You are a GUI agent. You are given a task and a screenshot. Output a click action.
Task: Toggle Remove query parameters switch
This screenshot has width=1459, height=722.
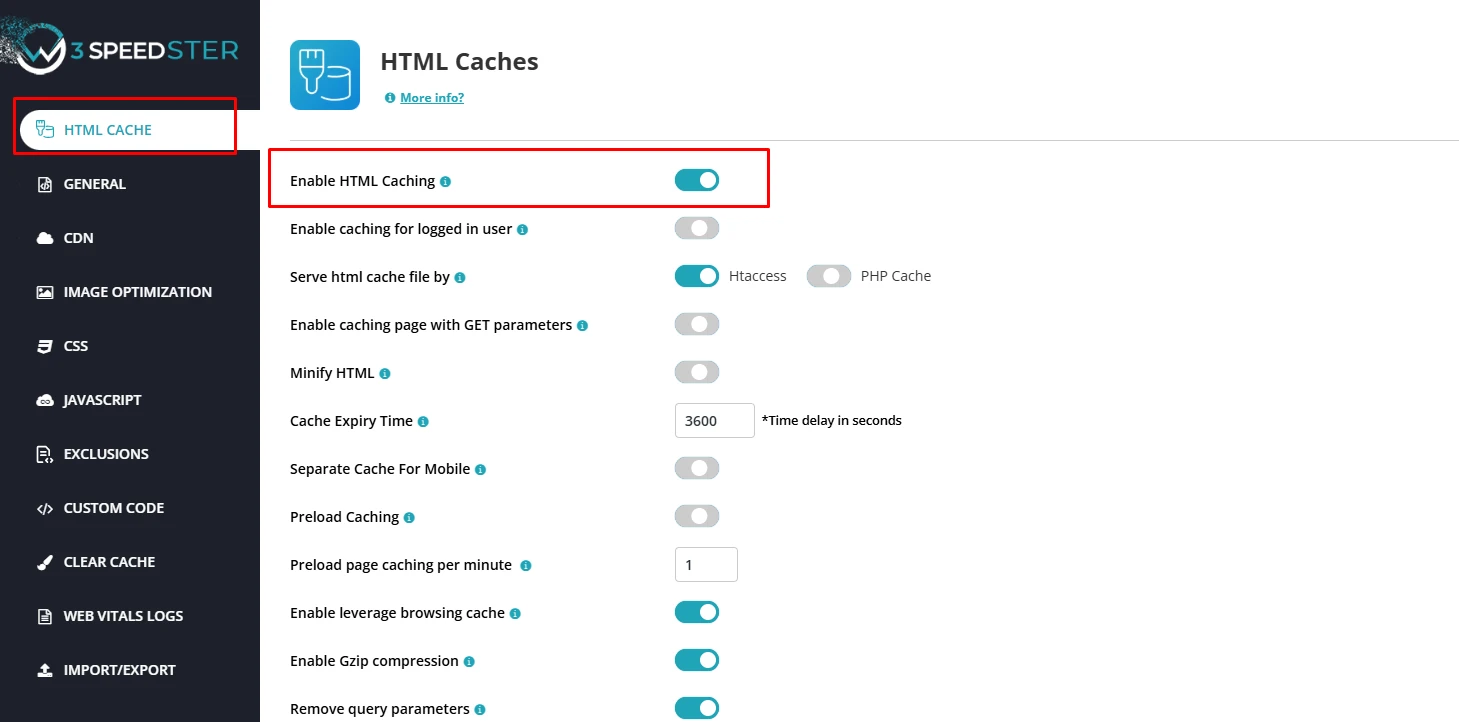click(697, 708)
